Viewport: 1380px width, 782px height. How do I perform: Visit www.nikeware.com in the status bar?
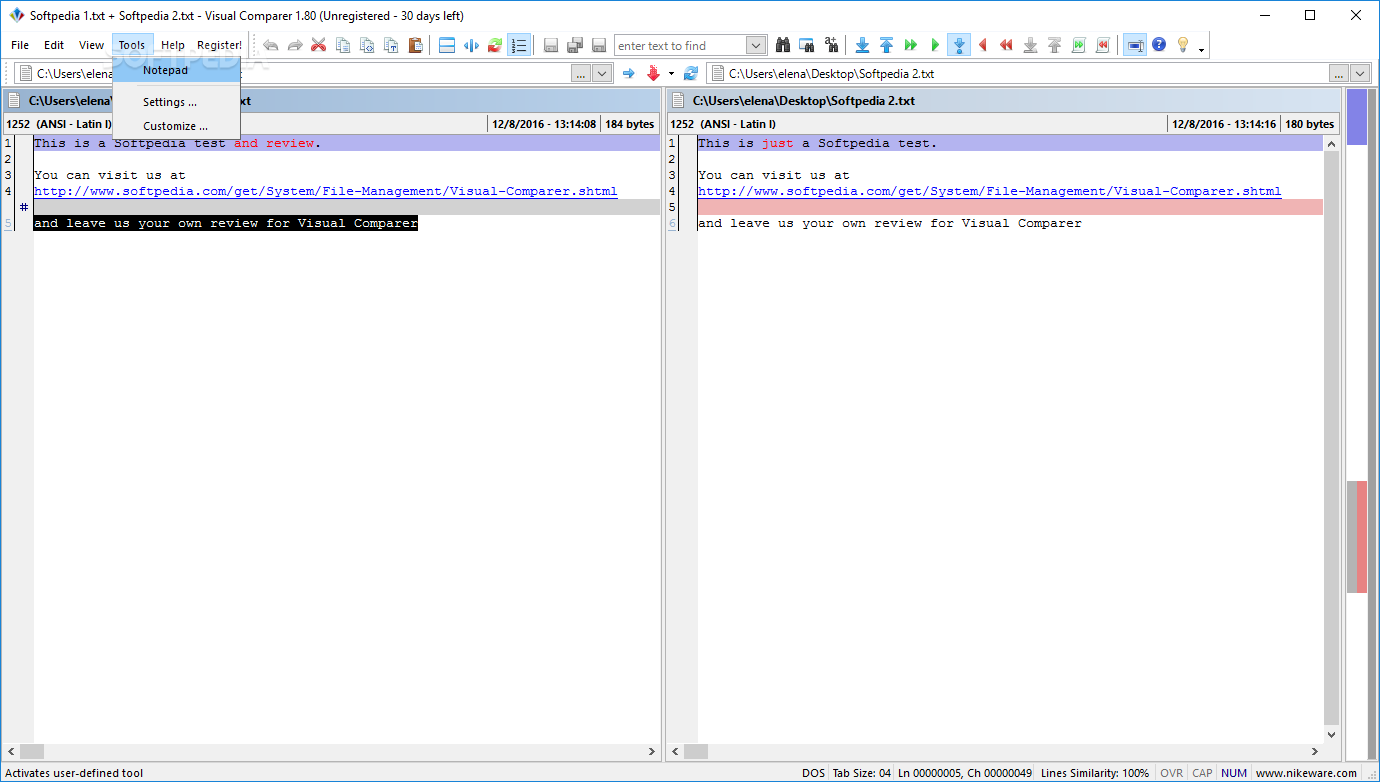coord(1307,773)
